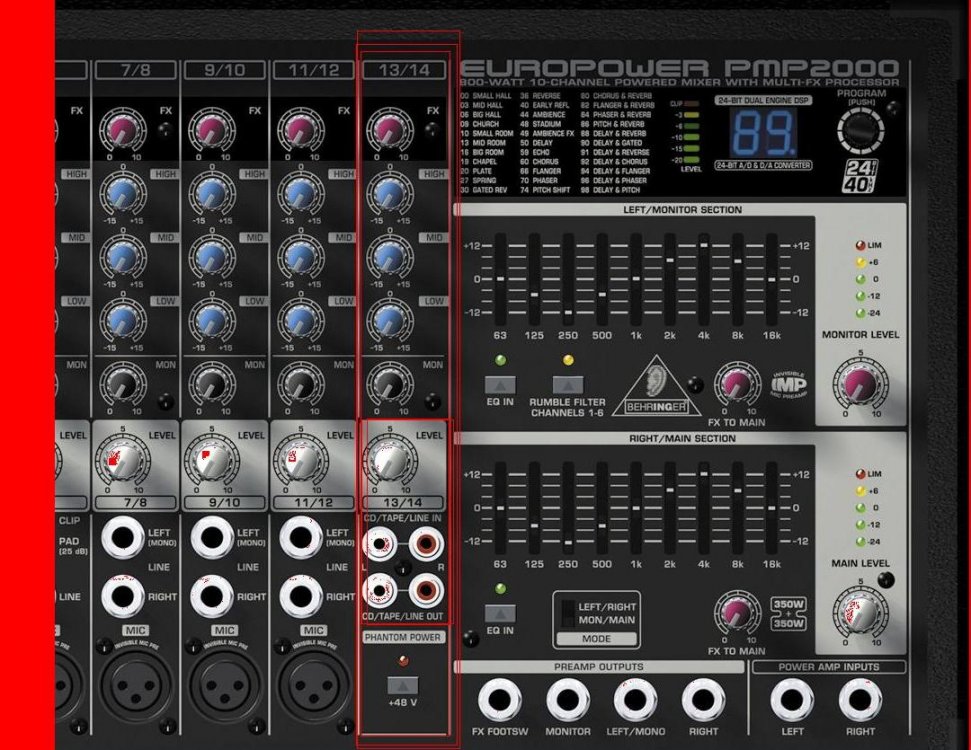Click the CD/TAPE/LINE IN left white RCA jack
Screen dimensions: 971x750
pos(380,544)
